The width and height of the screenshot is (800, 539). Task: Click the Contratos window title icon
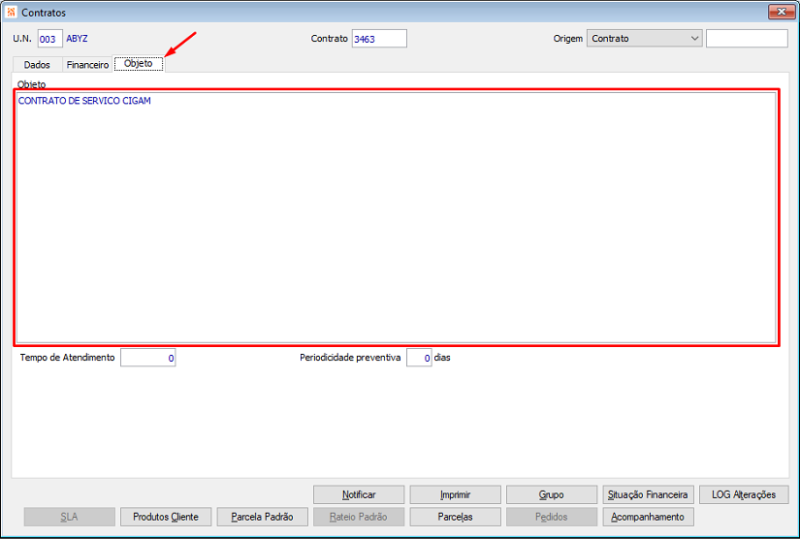point(11,12)
